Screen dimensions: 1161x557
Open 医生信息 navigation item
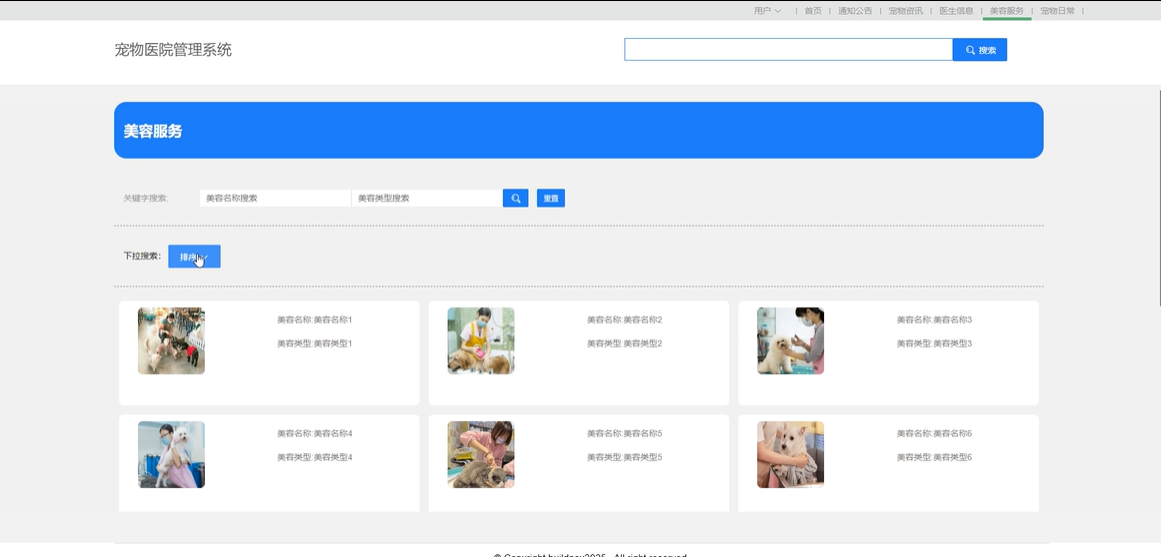tap(956, 10)
